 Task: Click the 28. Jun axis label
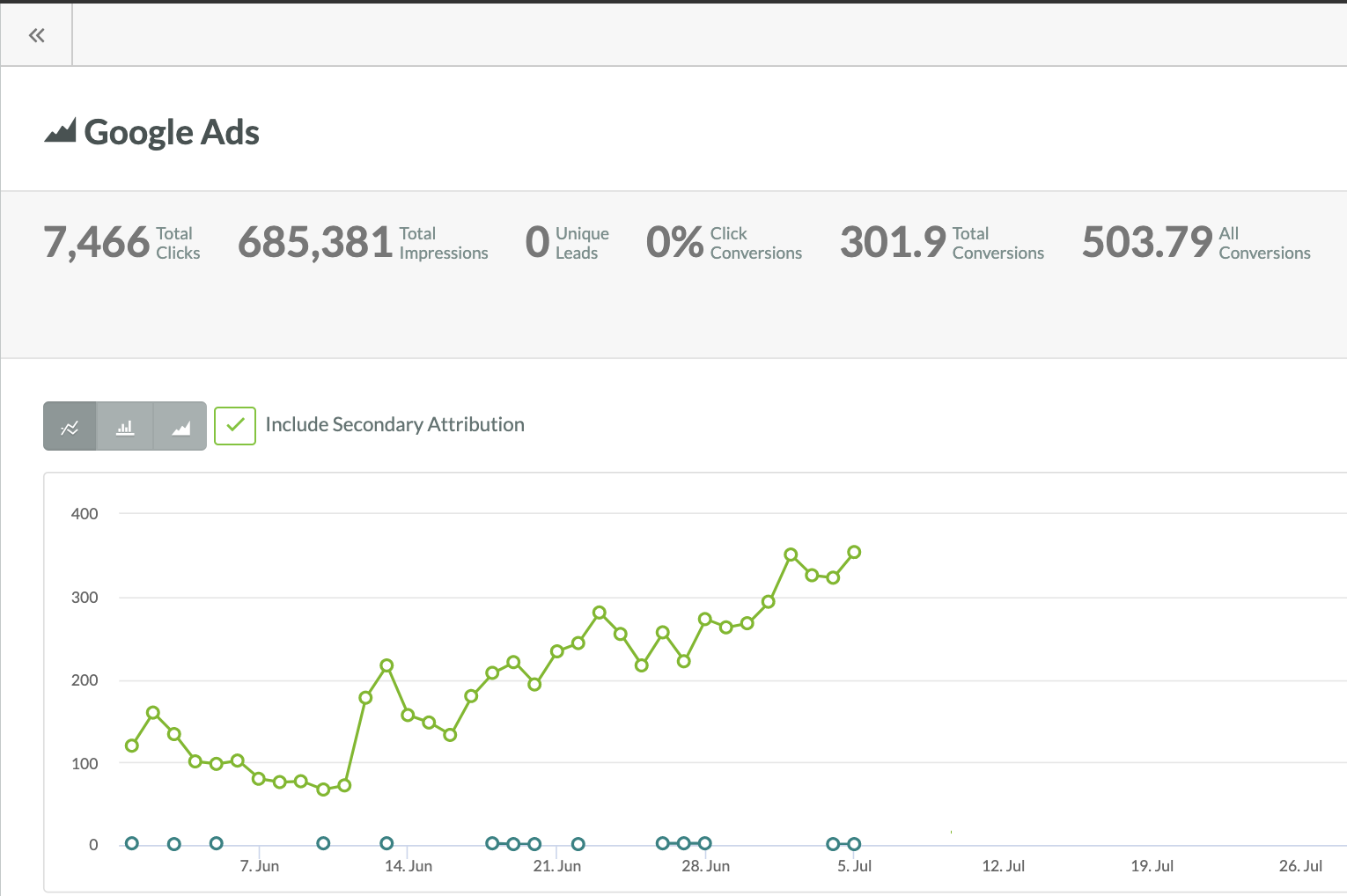coord(706,866)
